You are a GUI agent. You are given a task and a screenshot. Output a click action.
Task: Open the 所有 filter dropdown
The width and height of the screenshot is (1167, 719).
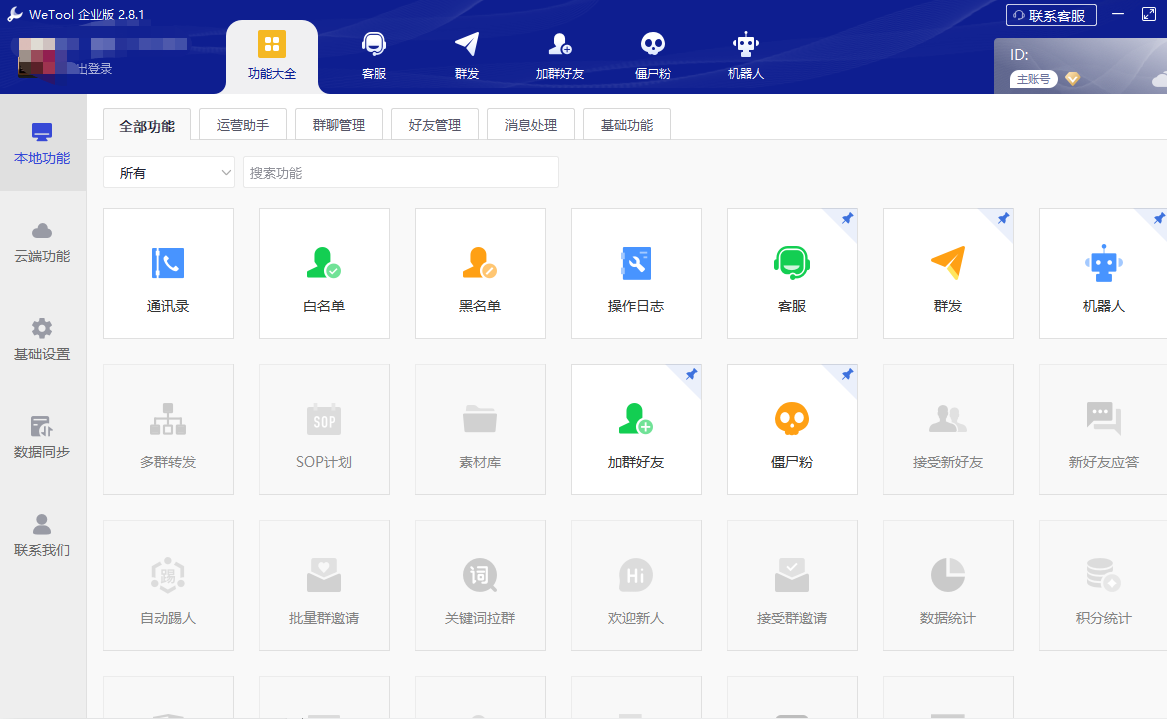[x=168, y=172]
